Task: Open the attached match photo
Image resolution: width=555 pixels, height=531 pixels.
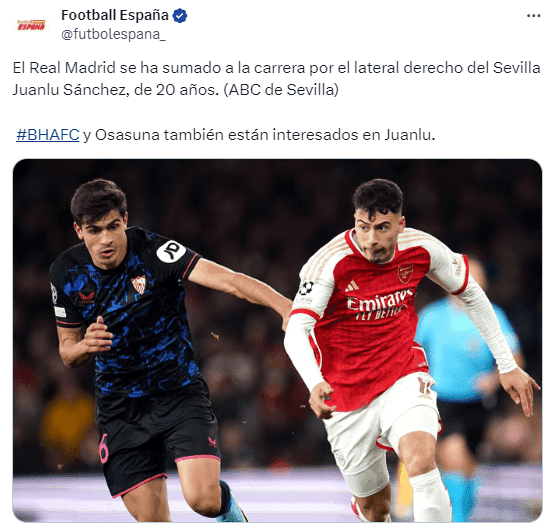Action: tap(277, 340)
